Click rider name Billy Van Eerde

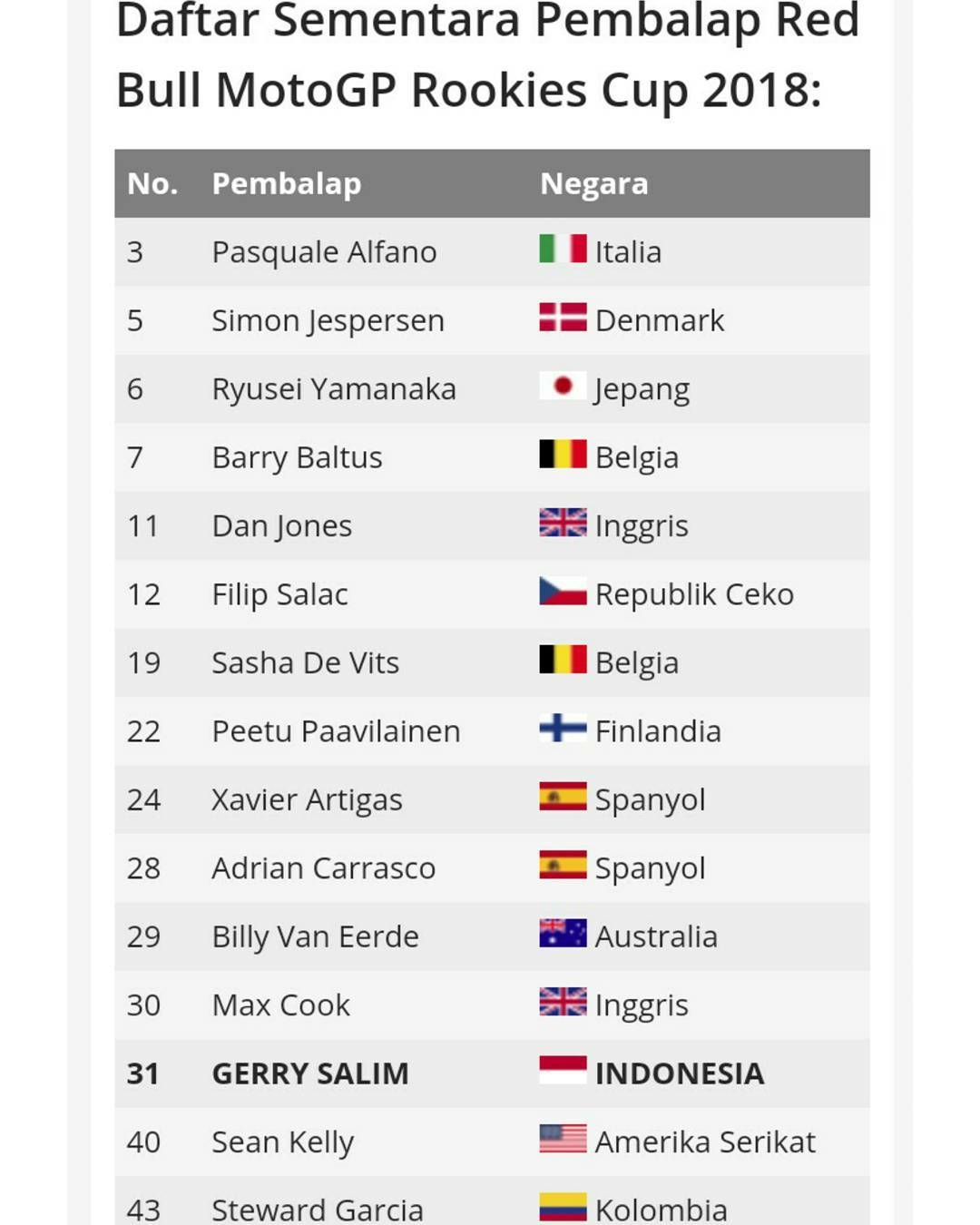click(x=315, y=937)
